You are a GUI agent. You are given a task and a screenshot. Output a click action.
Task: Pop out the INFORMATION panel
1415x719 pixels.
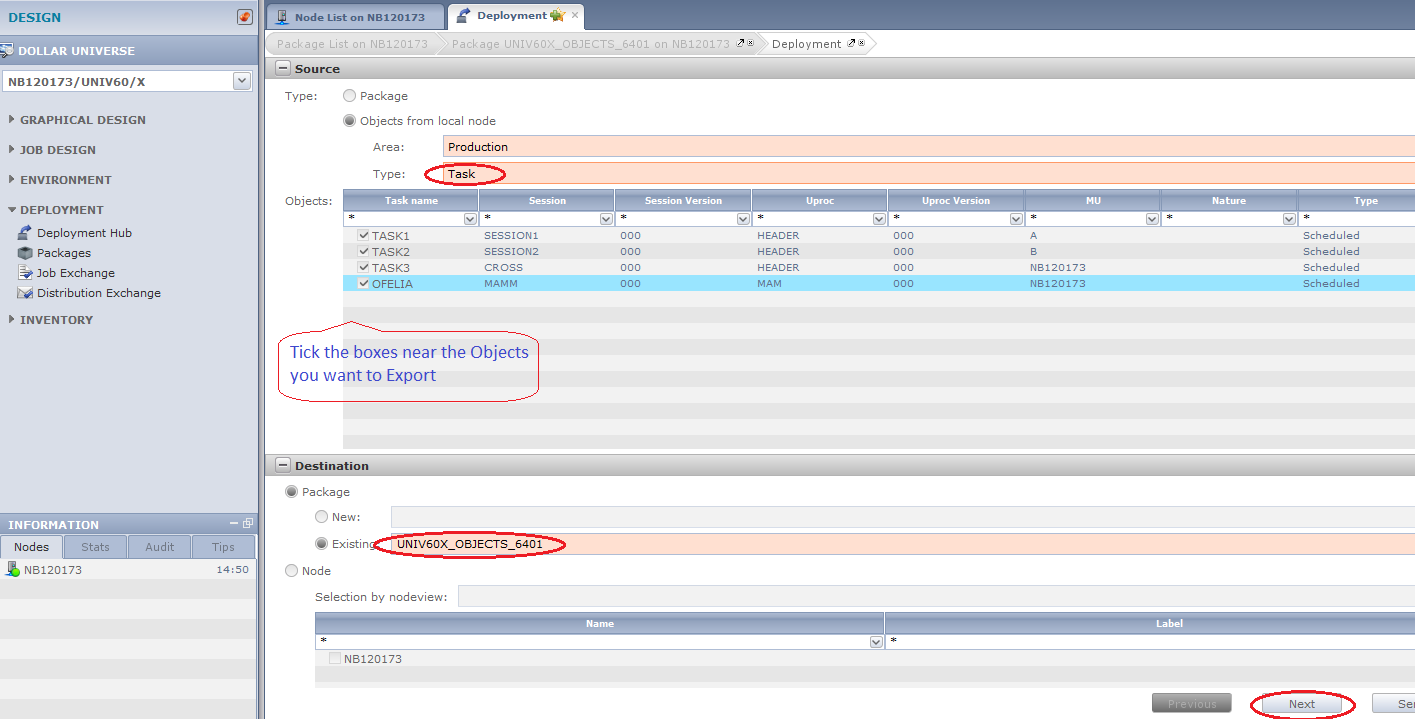[x=248, y=523]
